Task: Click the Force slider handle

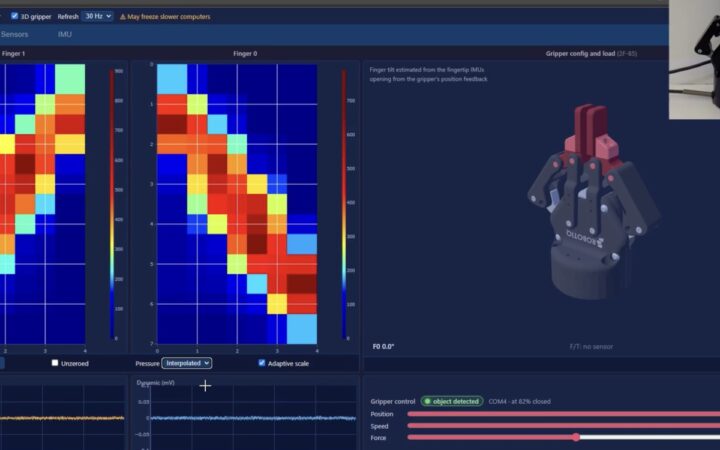Action: coord(576,438)
